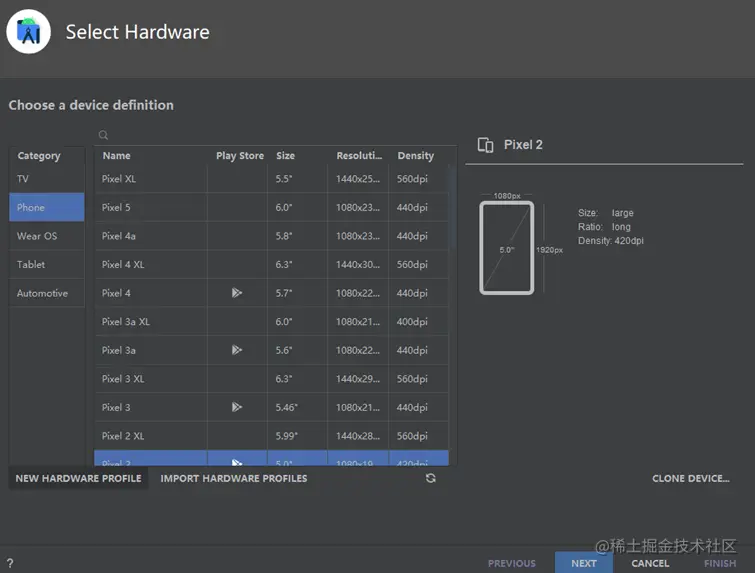Click the 400dpi density cell for Pixel 3a XL
The height and width of the screenshot is (573, 755).
tap(418, 322)
